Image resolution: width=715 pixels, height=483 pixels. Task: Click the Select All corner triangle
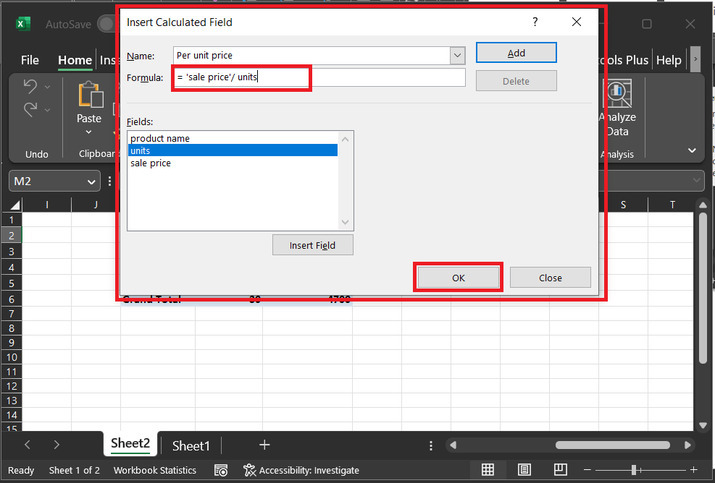click(15, 205)
